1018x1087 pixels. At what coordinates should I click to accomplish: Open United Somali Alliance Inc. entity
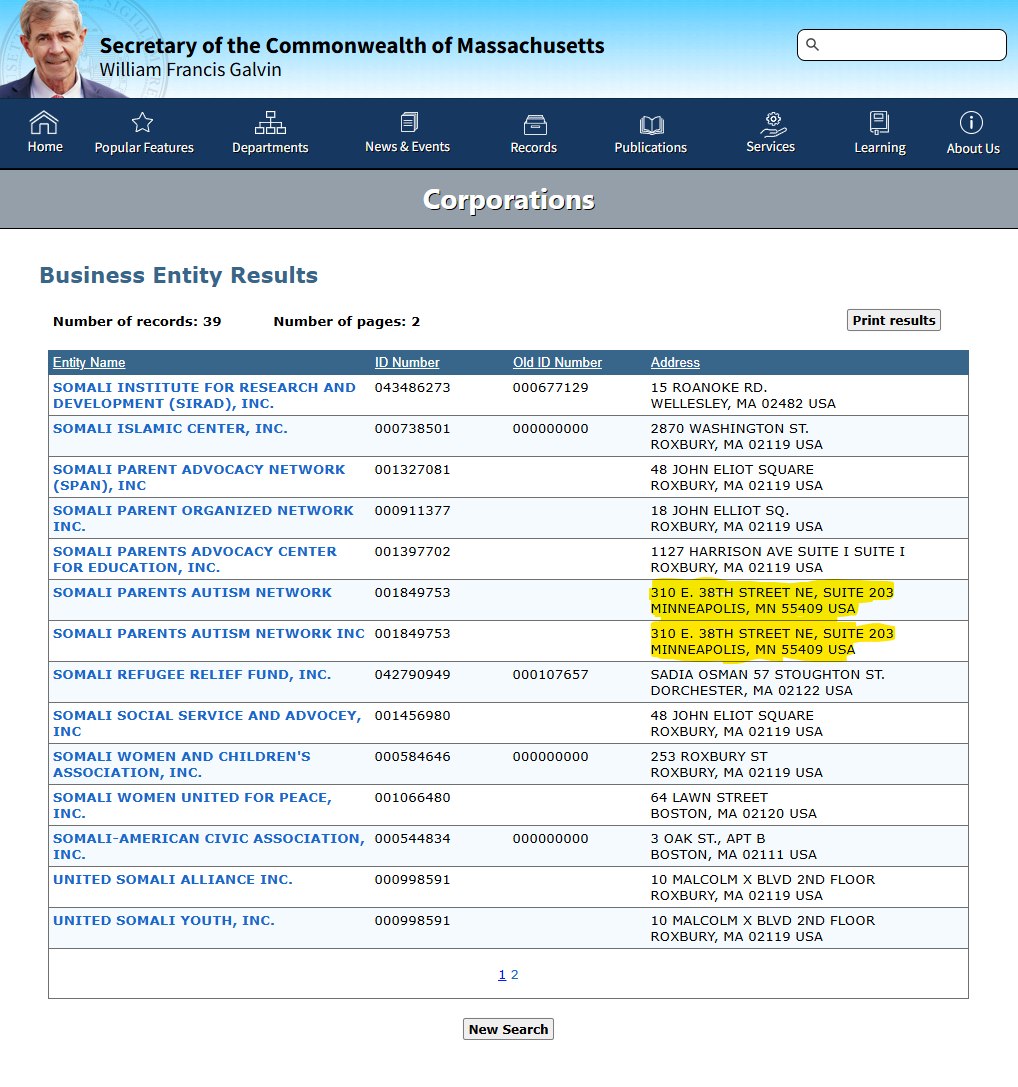[173, 880]
